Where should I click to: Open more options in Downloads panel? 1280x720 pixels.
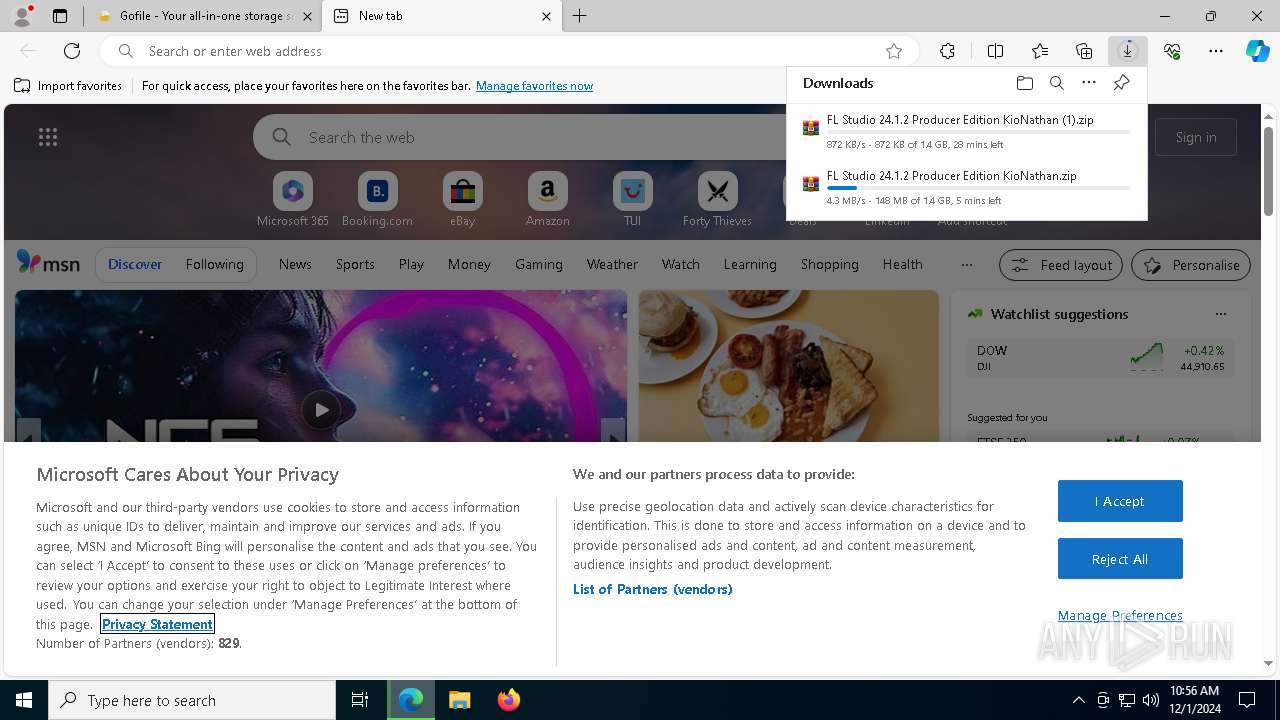pos(1089,83)
